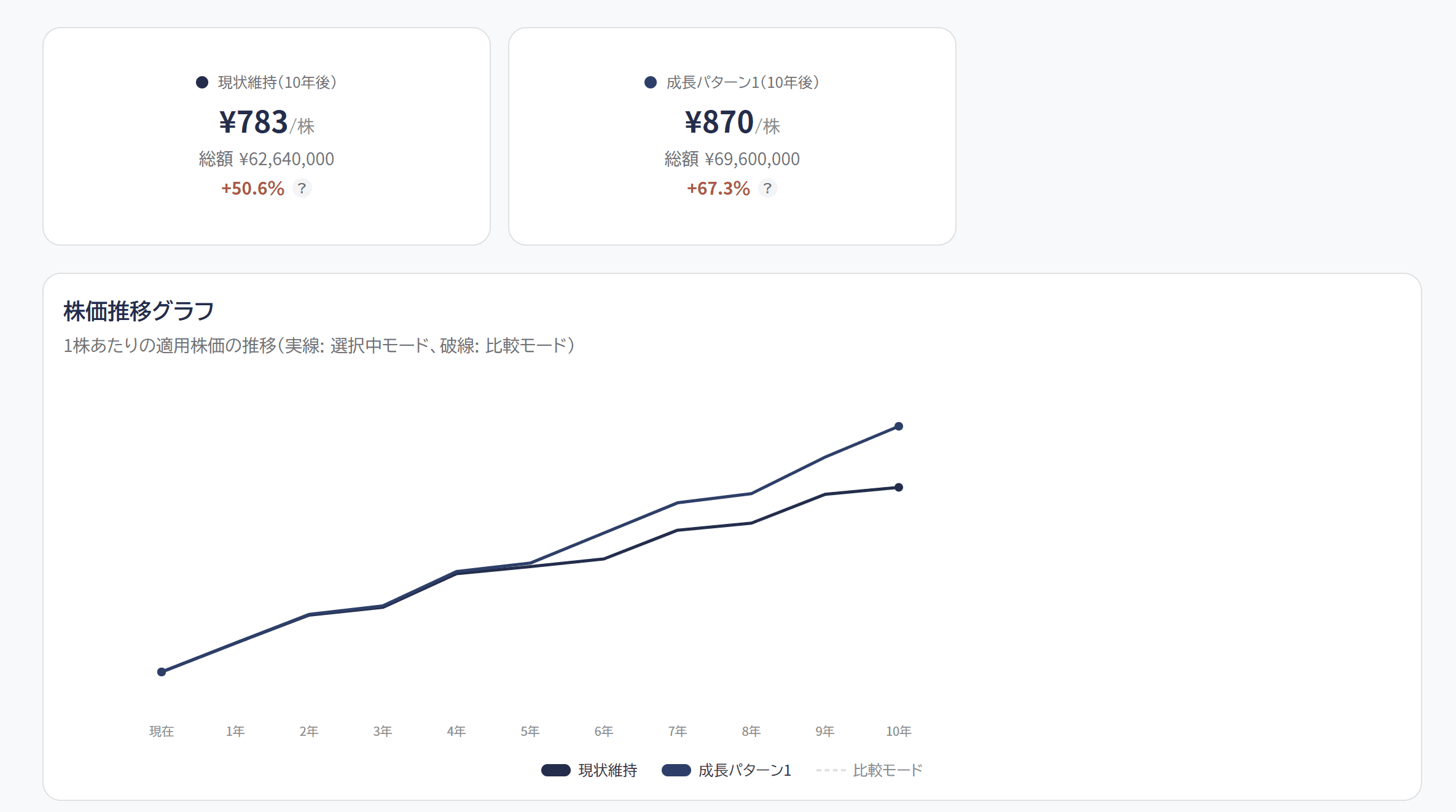Click the 現状維持 legend color pill
The image size is (1456, 812).
coord(556,770)
